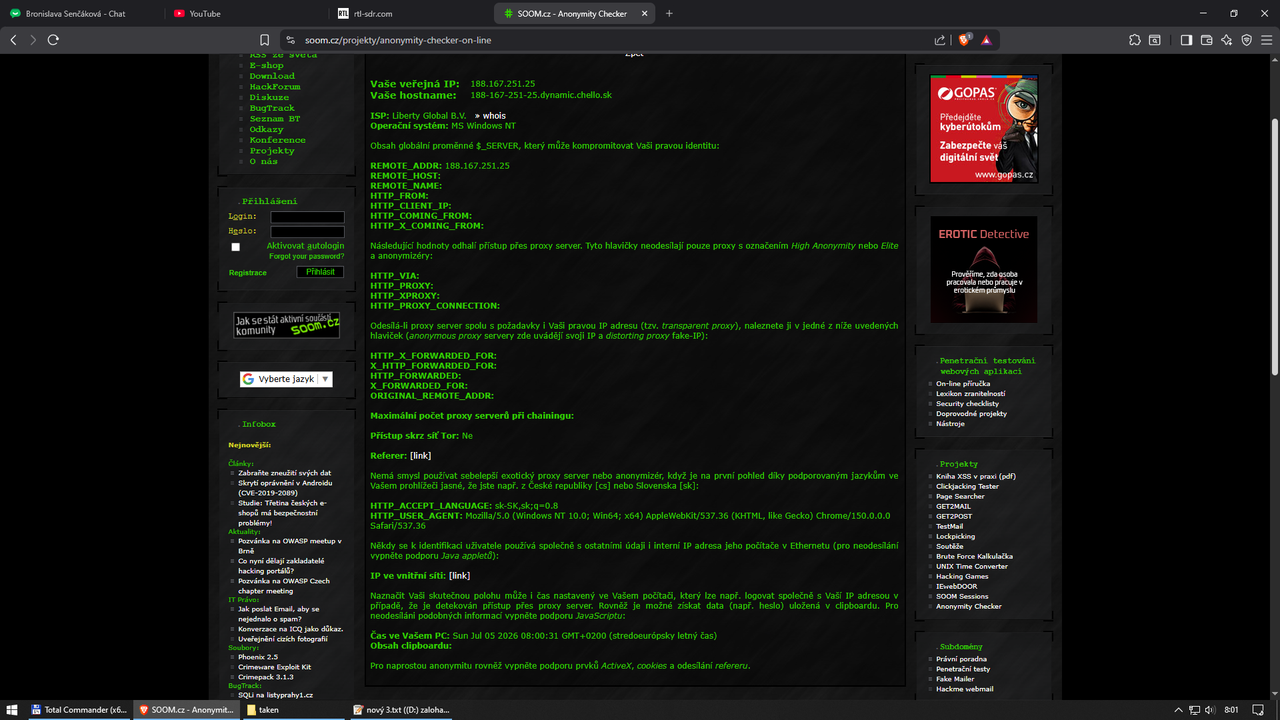The width and height of the screenshot is (1280, 720).
Task: Open Odkazy in the left menu
Action: pyautogui.click(x=266, y=129)
